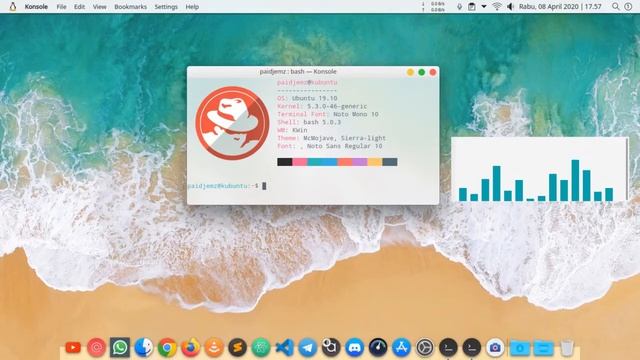Screen dimensions: 640x360
Task: Click the 'Theme: McMojave, Sierra-light' line
Action: coord(331,138)
